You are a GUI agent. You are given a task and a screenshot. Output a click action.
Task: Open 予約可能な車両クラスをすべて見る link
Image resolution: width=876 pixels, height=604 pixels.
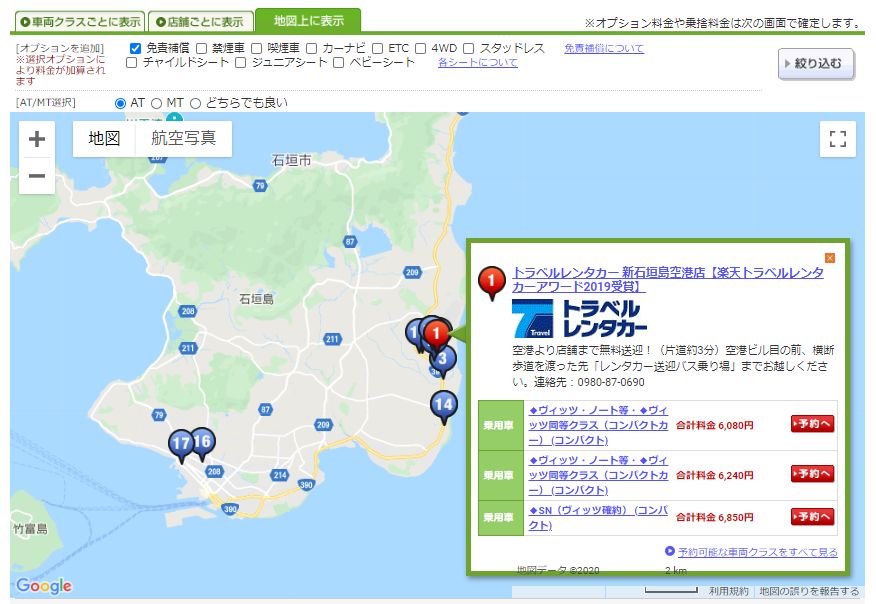(x=758, y=552)
